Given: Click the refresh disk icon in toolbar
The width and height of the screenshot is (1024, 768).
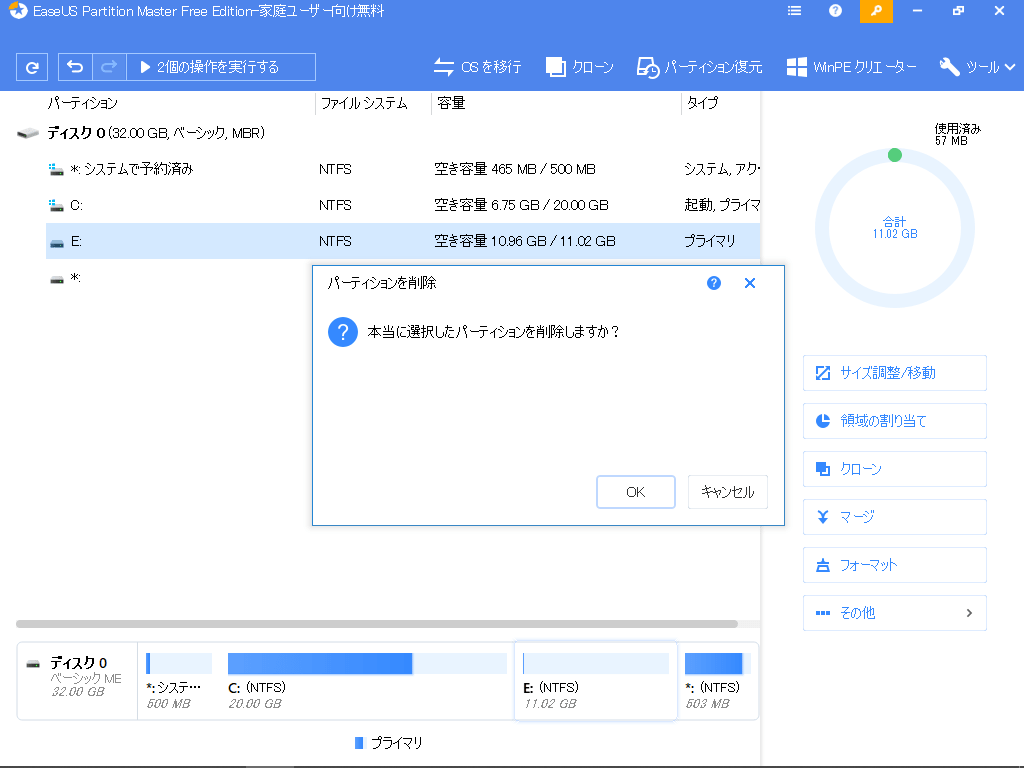Looking at the screenshot, I should coord(31,67).
